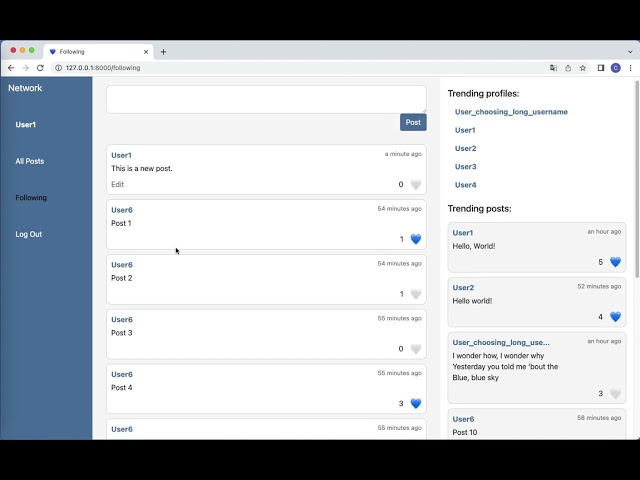
Task: Select the Following browser tab
Action: pos(98,52)
